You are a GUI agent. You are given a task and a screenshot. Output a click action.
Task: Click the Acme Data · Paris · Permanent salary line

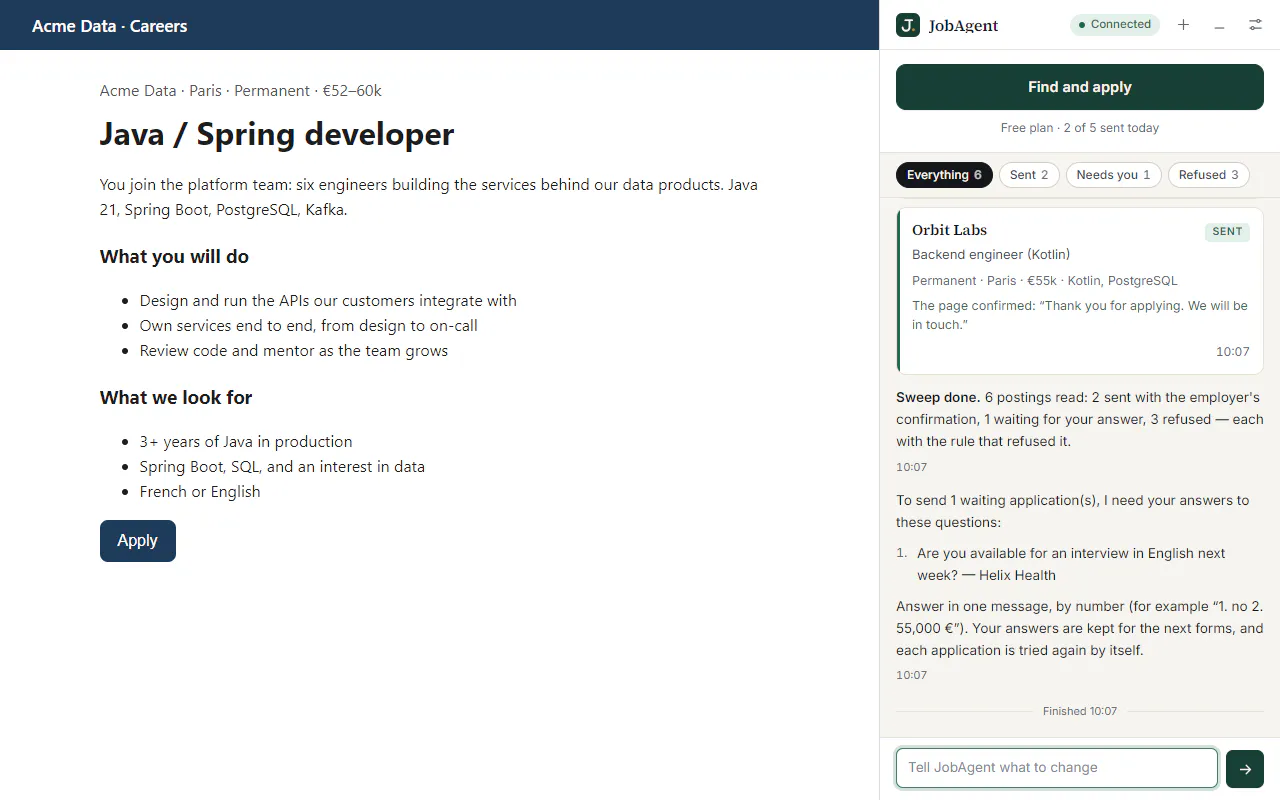point(241,91)
